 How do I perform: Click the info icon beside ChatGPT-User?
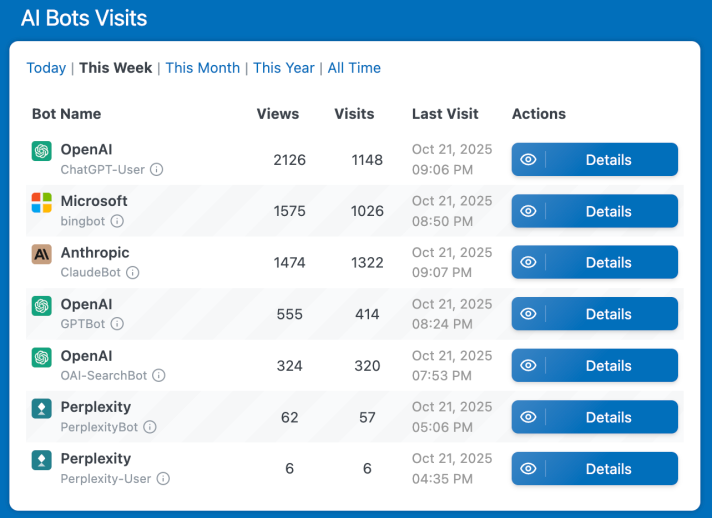[157, 170]
